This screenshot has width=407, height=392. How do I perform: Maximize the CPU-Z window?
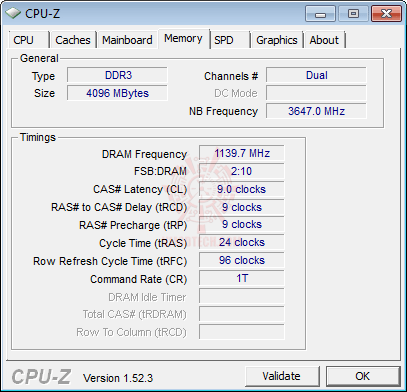coord(353,14)
